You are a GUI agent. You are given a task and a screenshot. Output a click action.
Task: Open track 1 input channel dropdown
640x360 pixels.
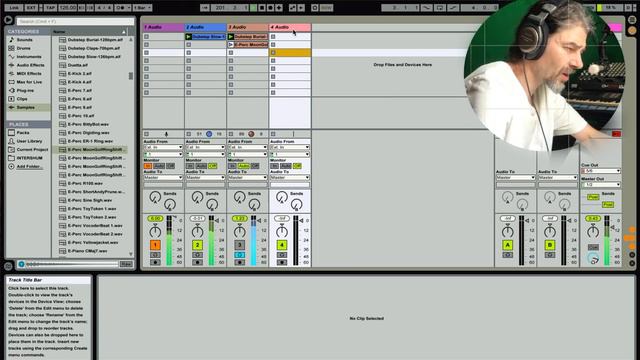point(163,154)
